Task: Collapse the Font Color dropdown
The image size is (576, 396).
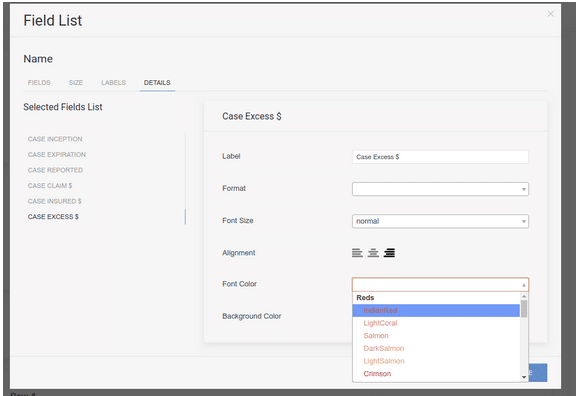Action: click(440, 285)
